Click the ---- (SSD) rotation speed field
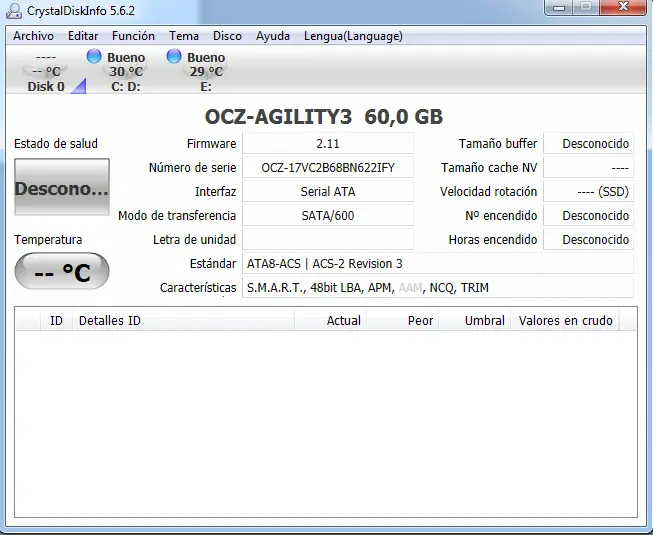This screenshot has width=653, height=535. tap(588, 192)
